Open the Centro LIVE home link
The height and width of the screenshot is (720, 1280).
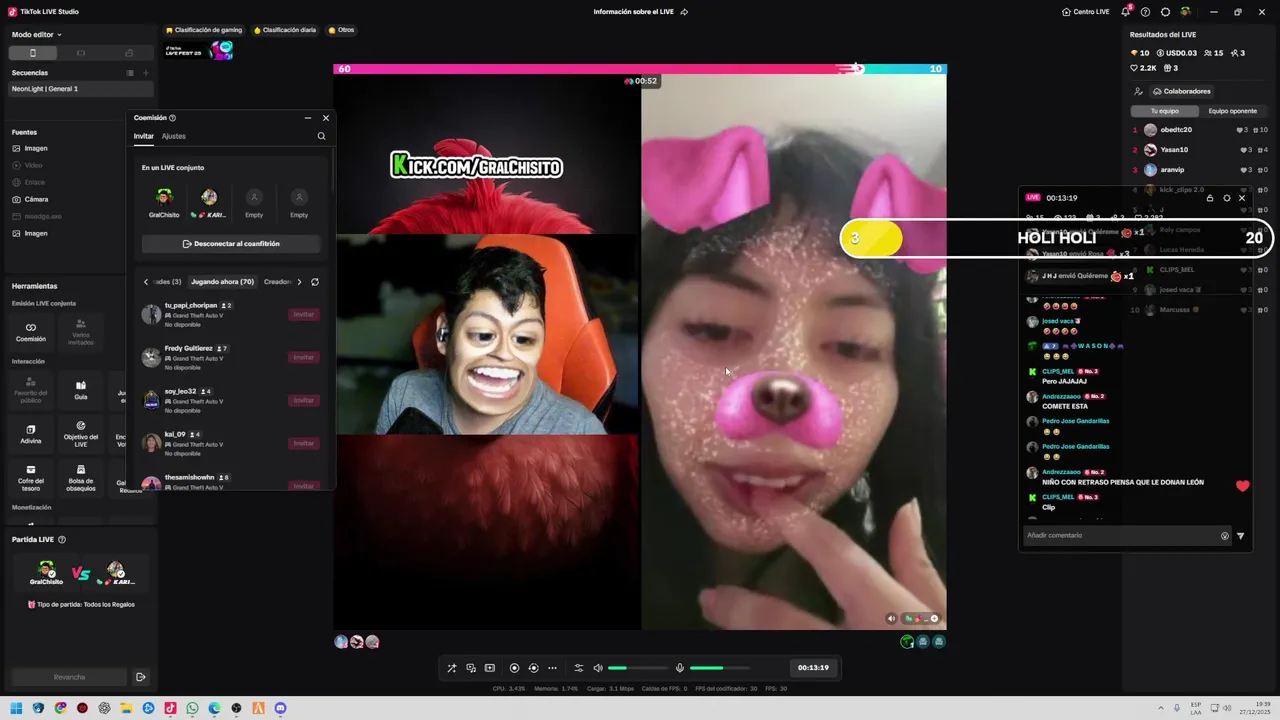(1085, 12)
